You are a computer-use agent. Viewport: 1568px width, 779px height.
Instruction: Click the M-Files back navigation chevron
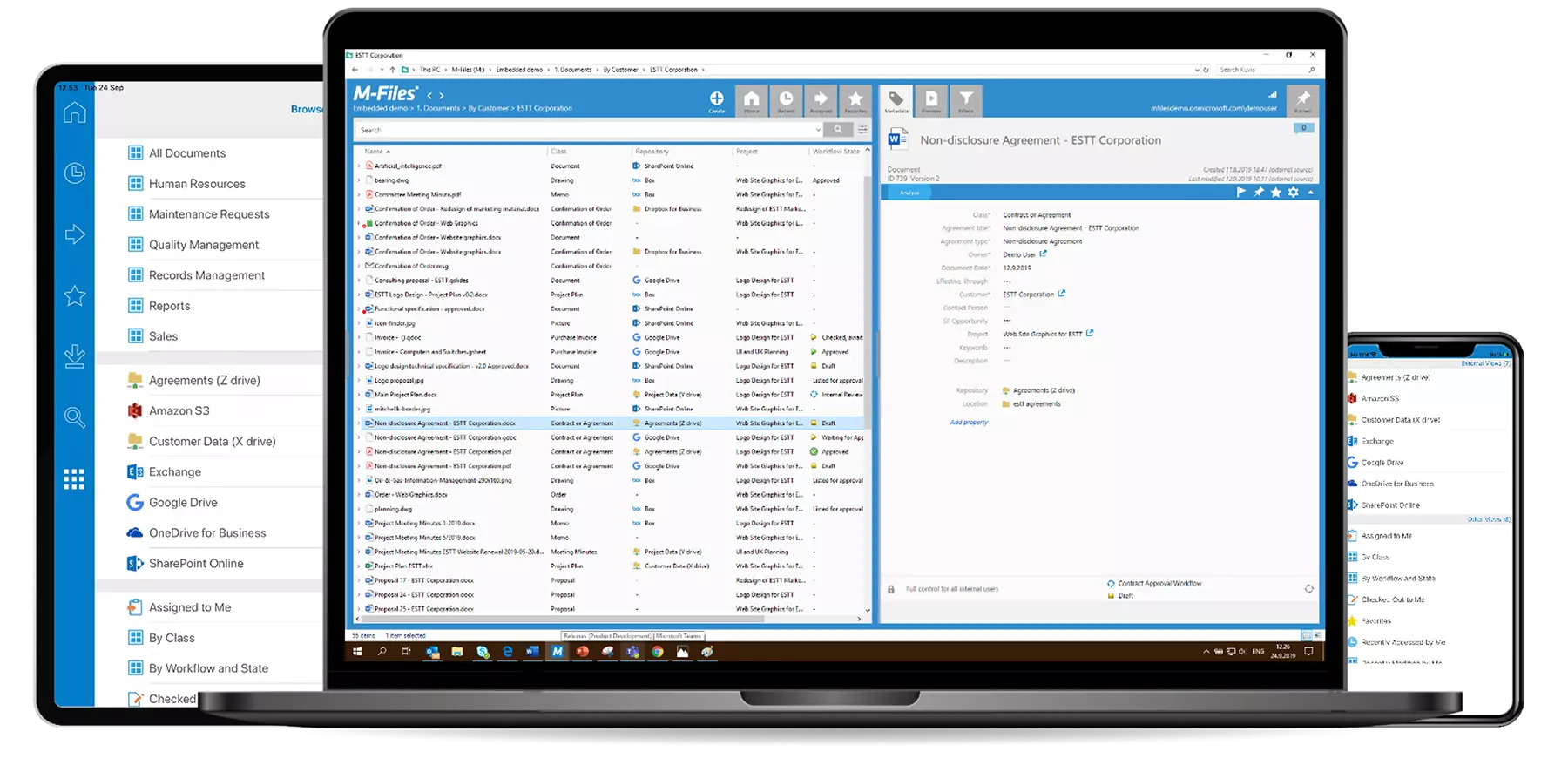[429, 96]
